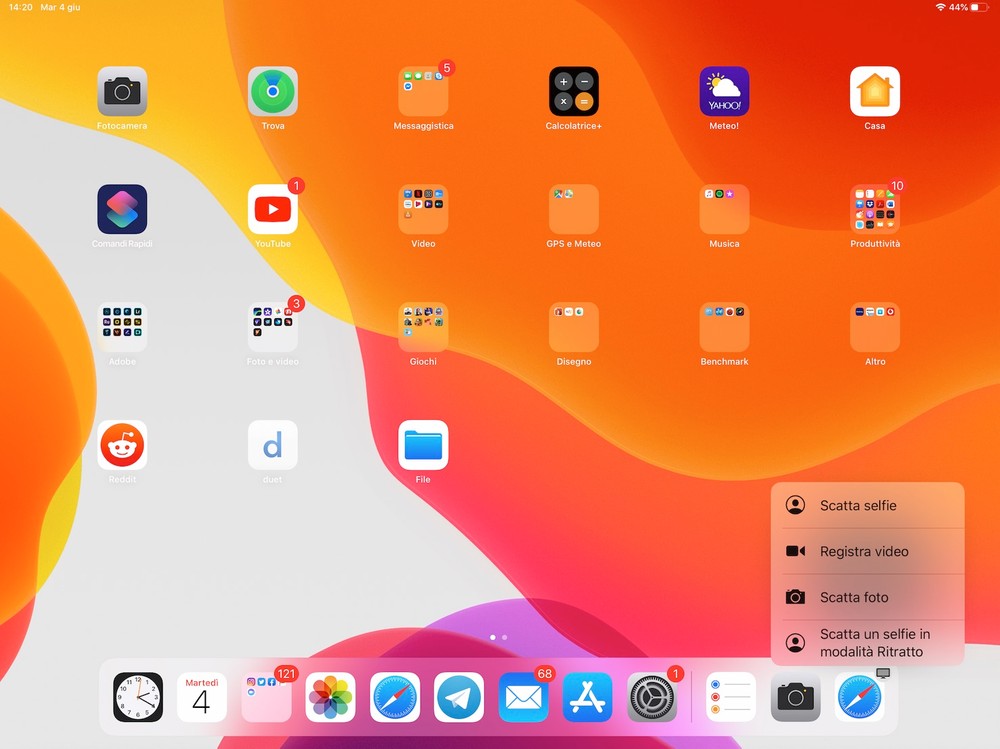Launch Calcolatrice+ app
1000x749 pixels.
pyautogui.click(x=573, y=91)
